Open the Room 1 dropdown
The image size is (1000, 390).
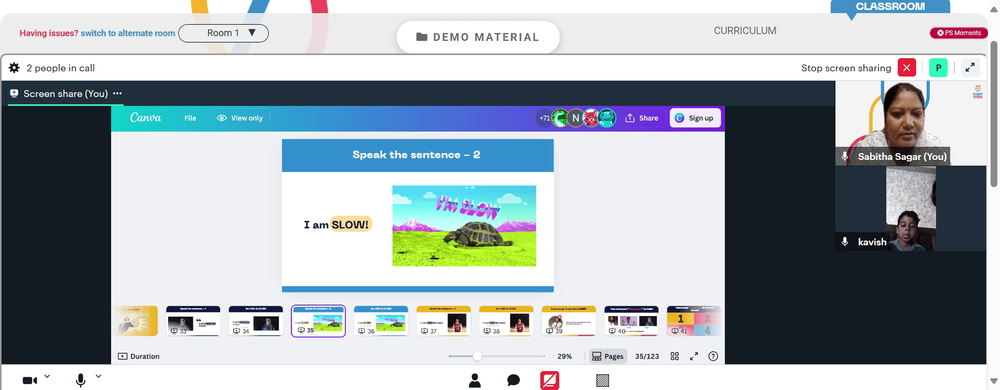[223, 33]
